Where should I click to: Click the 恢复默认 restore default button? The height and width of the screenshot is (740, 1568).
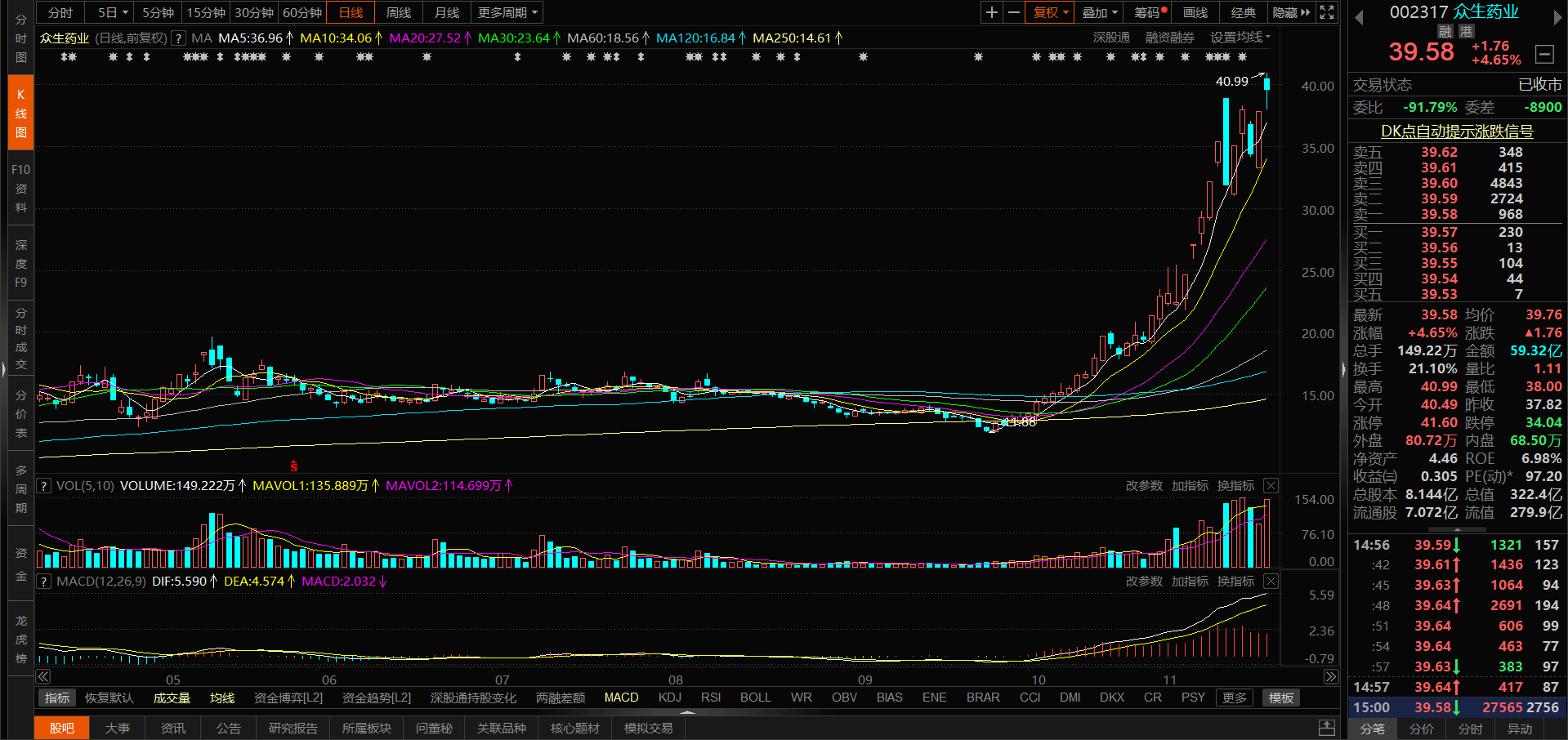[x=109, y=698]
